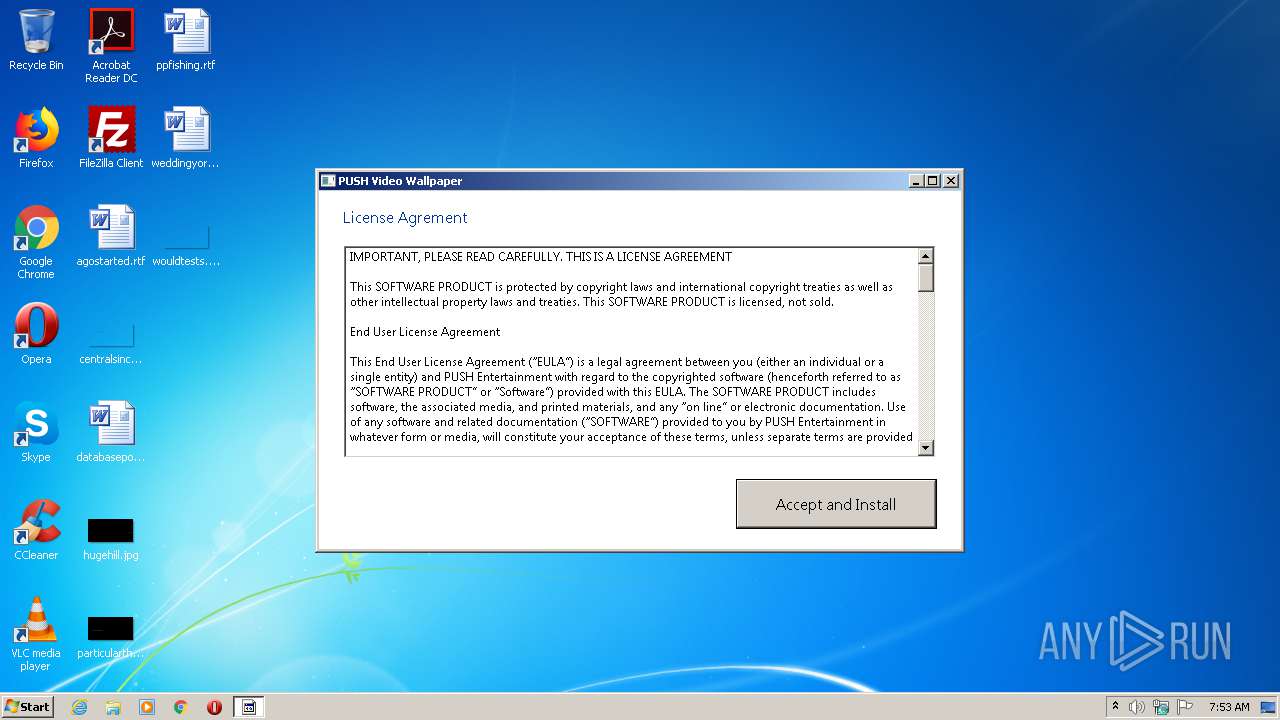Close the PUSH Video Wallpaper window
This screenshot has height=720, width=1280.
pos(951,181)
